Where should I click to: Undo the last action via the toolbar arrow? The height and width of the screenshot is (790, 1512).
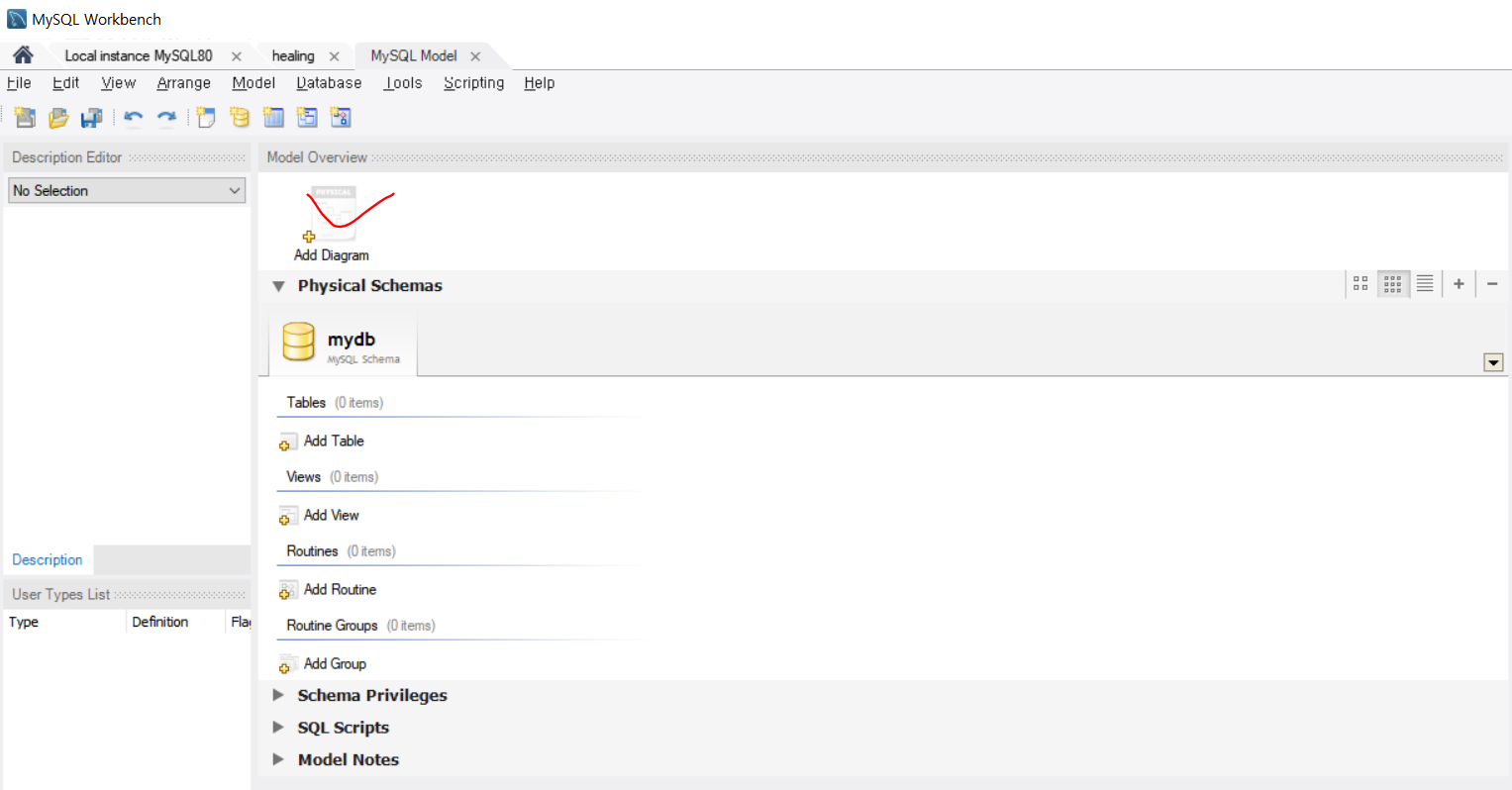point(134,118)
